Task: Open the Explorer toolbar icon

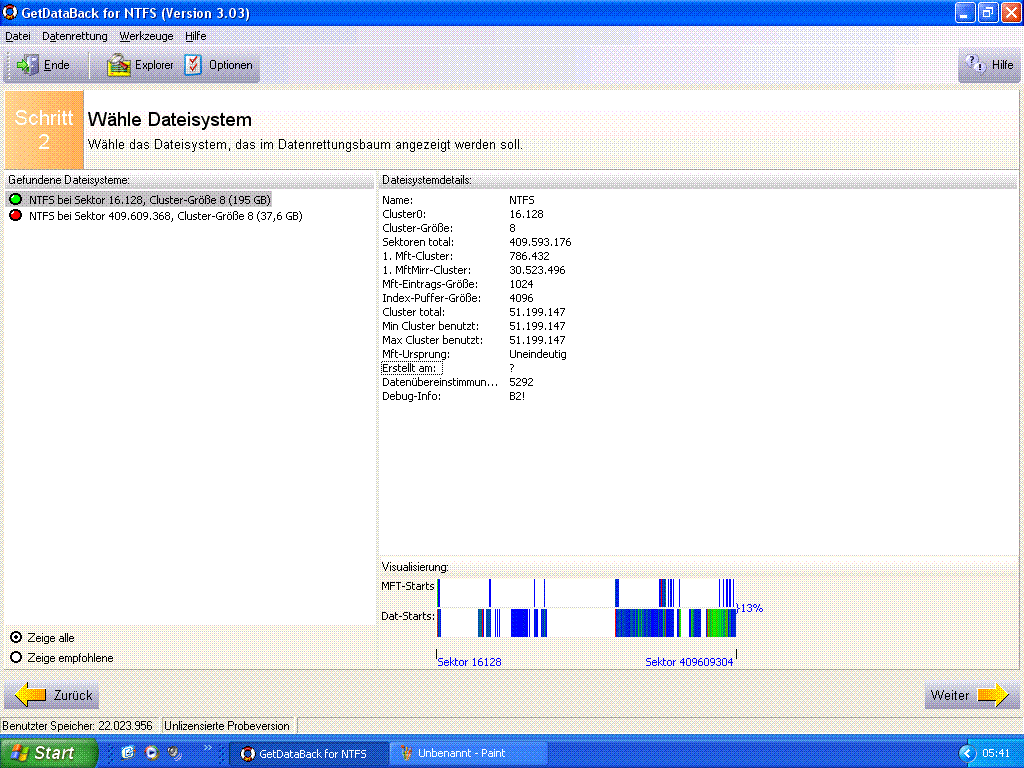Action: click(119, 65)
